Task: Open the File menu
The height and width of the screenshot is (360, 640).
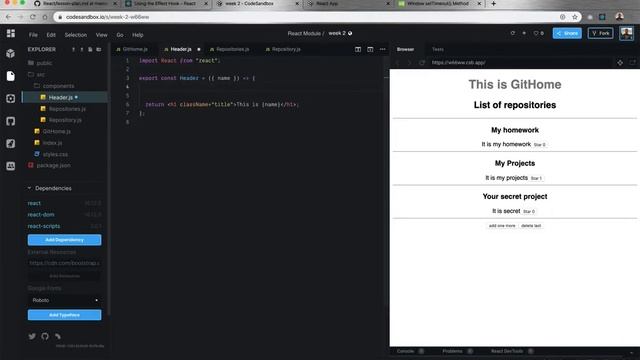Action: (33, 35)
